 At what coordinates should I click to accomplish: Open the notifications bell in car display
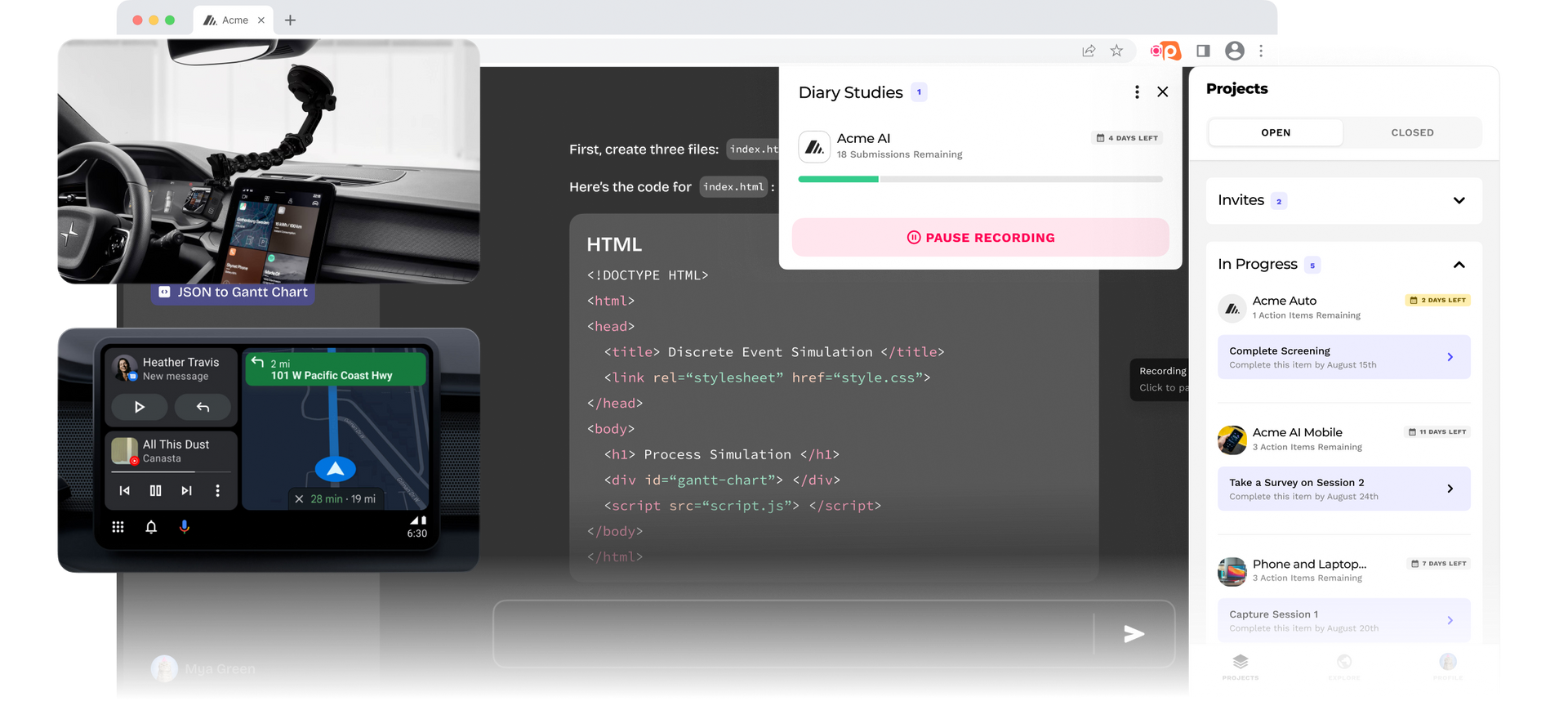coord(151,527)
